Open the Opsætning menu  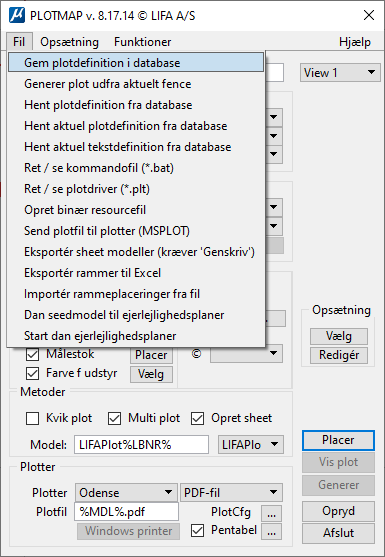69,42
